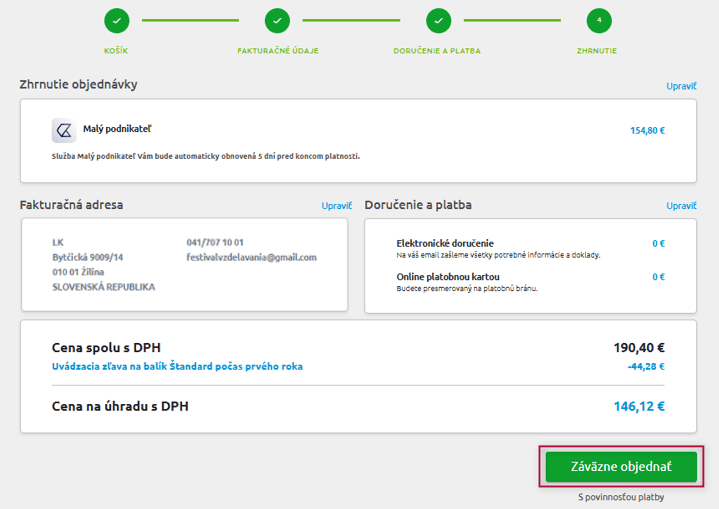Edit the order summary via Upraviť

point(681,86)
